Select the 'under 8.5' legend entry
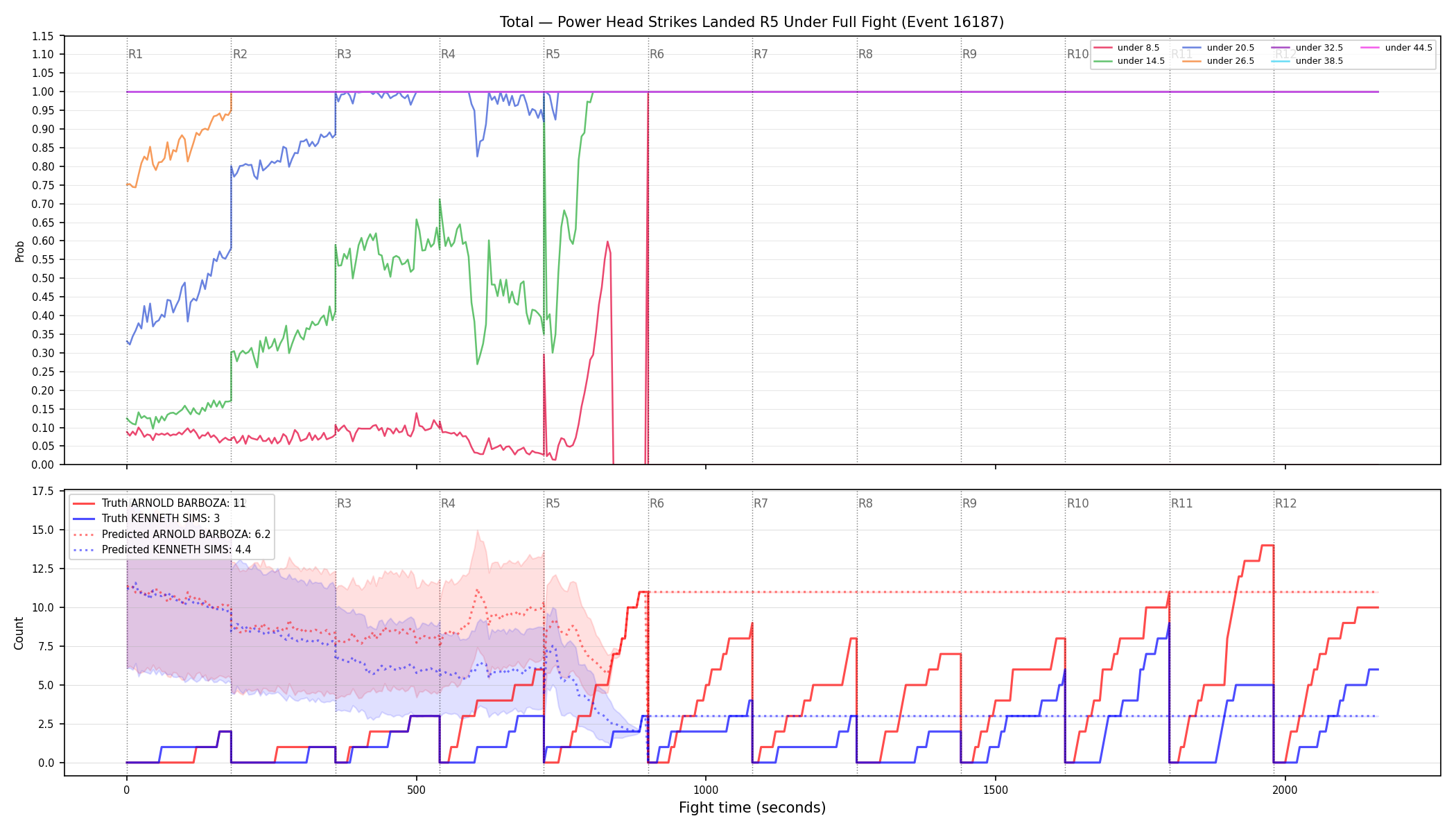 point(1127,48)
